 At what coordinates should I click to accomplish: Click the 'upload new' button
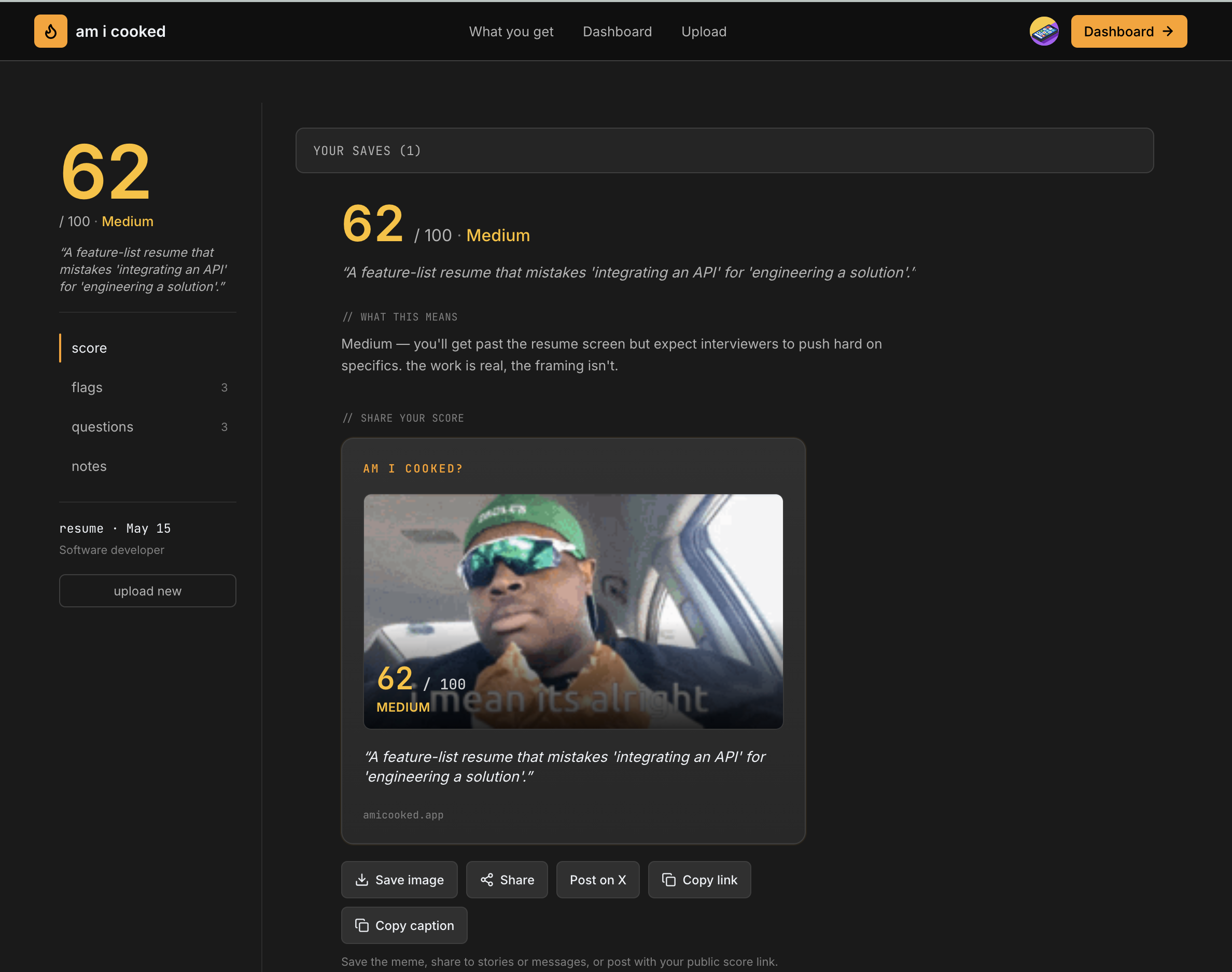click(x=147, y=591)
